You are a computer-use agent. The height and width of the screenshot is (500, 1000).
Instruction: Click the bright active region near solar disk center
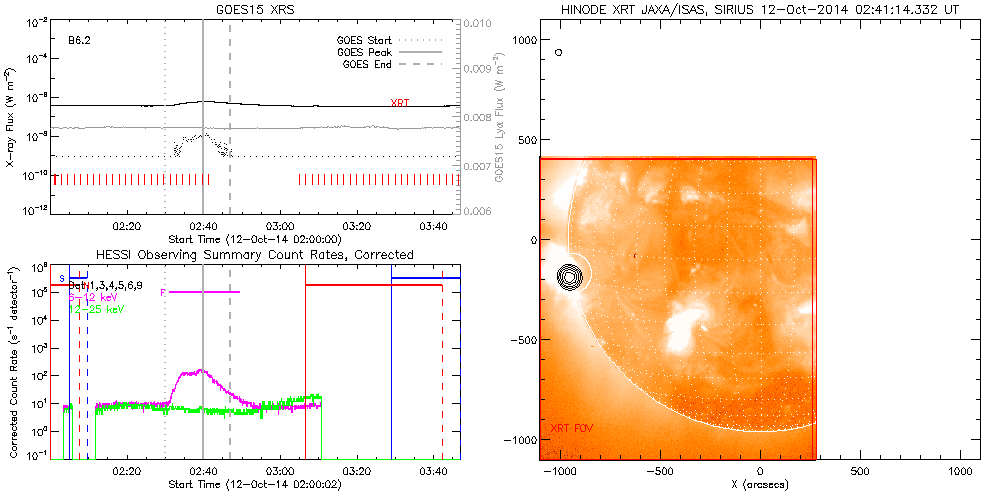point(688,328)
